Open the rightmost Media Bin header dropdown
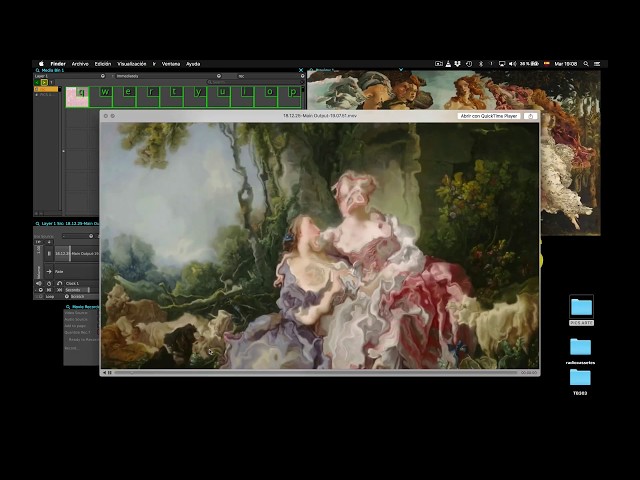640x480 pixels. pos(271,76)
